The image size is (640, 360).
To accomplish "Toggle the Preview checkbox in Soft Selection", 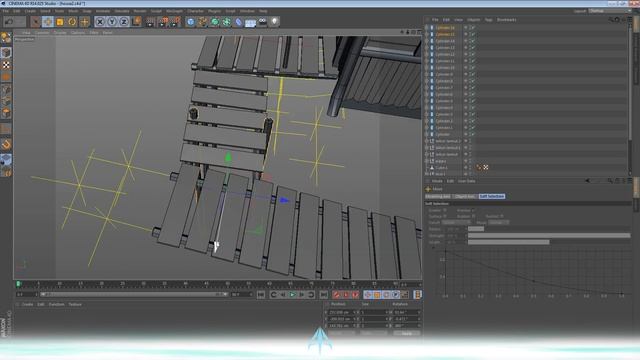I will click(x=473, y=210).
